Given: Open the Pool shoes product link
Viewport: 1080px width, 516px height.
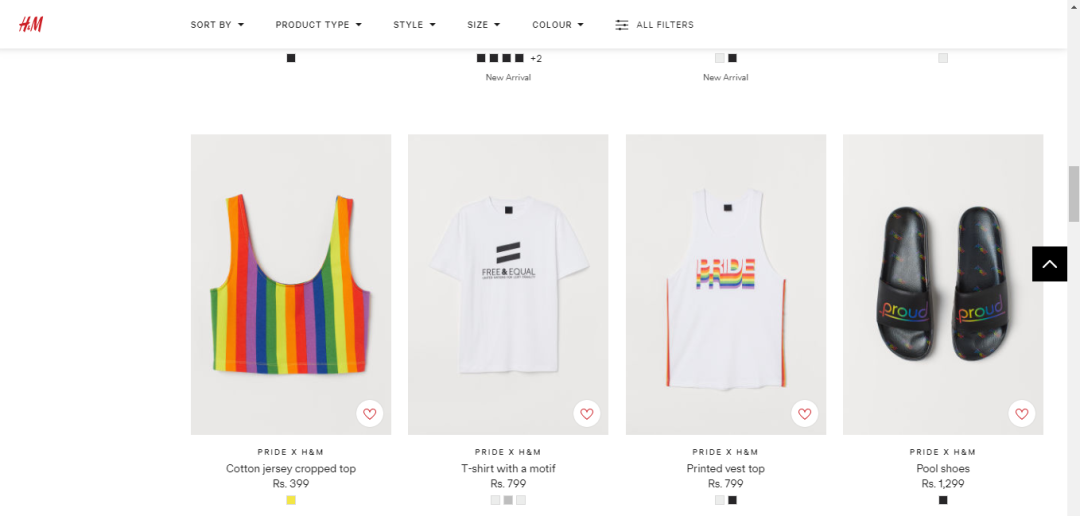Looking at the screenshot, I should pyautogui.click(x=943, y=468).
